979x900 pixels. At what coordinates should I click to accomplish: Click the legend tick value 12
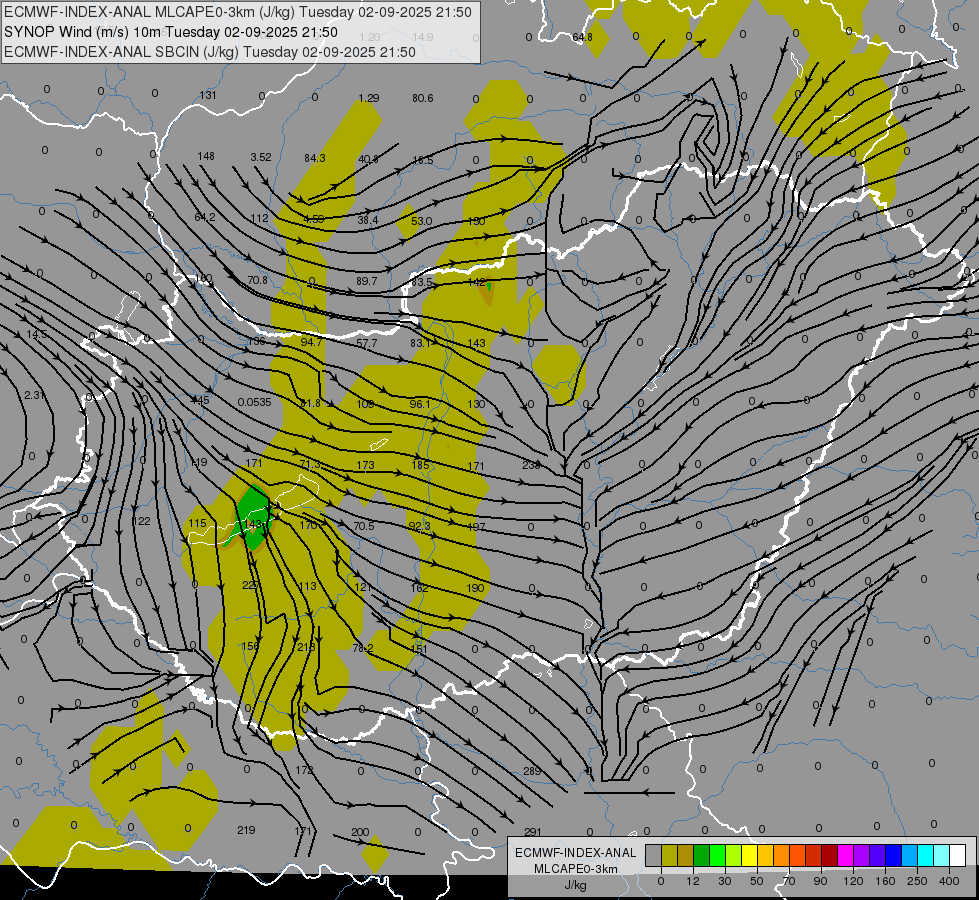[692, 881]
